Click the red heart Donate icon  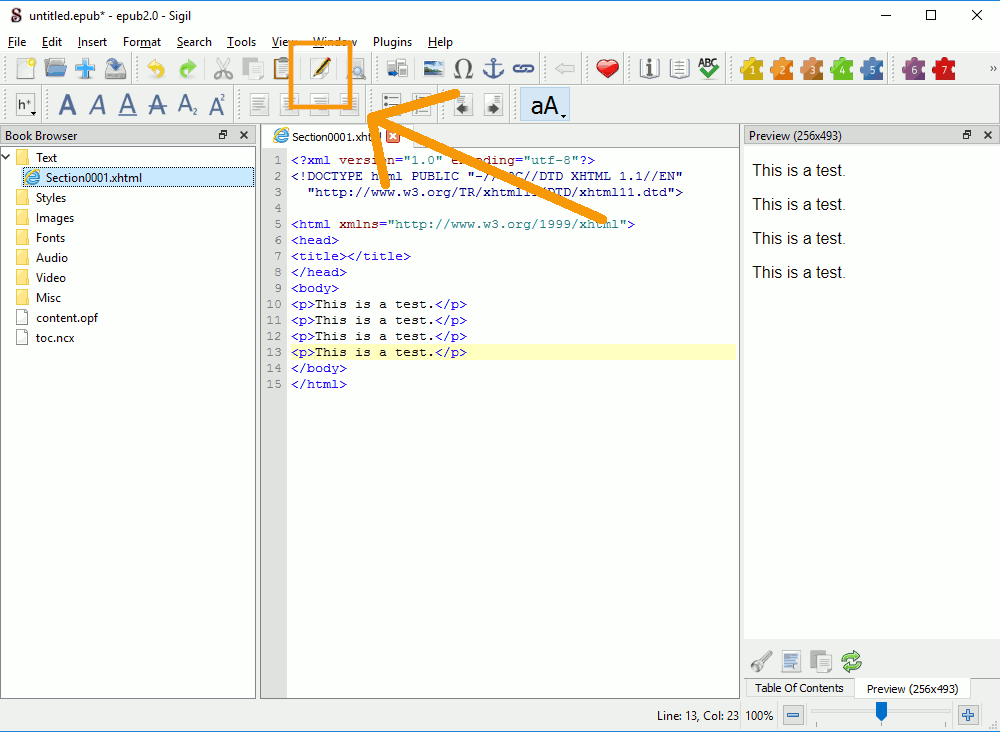(x=607, y=69)
